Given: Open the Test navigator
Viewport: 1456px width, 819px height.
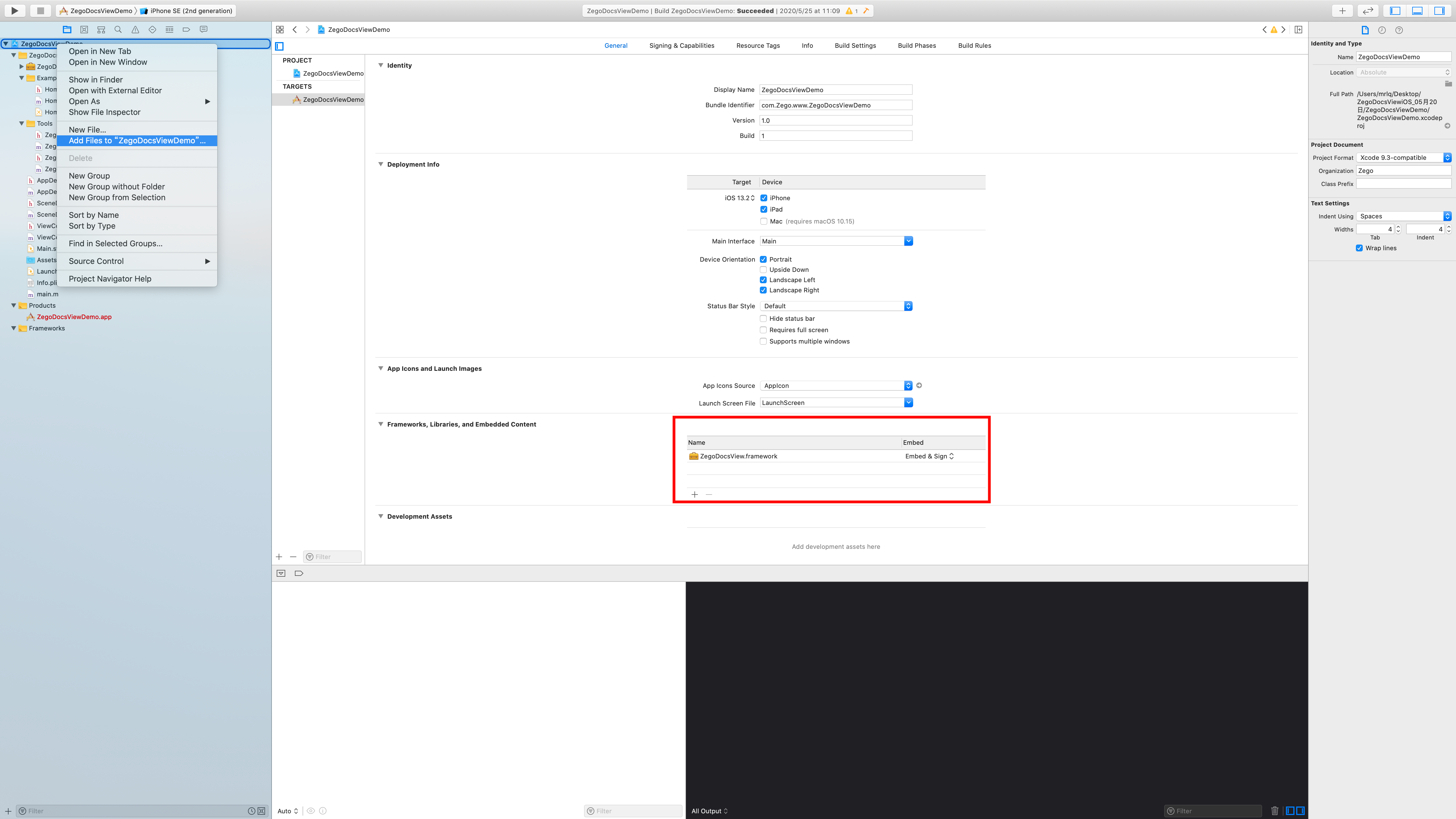Looking at the screenshot, I should [x=152, y=29].
